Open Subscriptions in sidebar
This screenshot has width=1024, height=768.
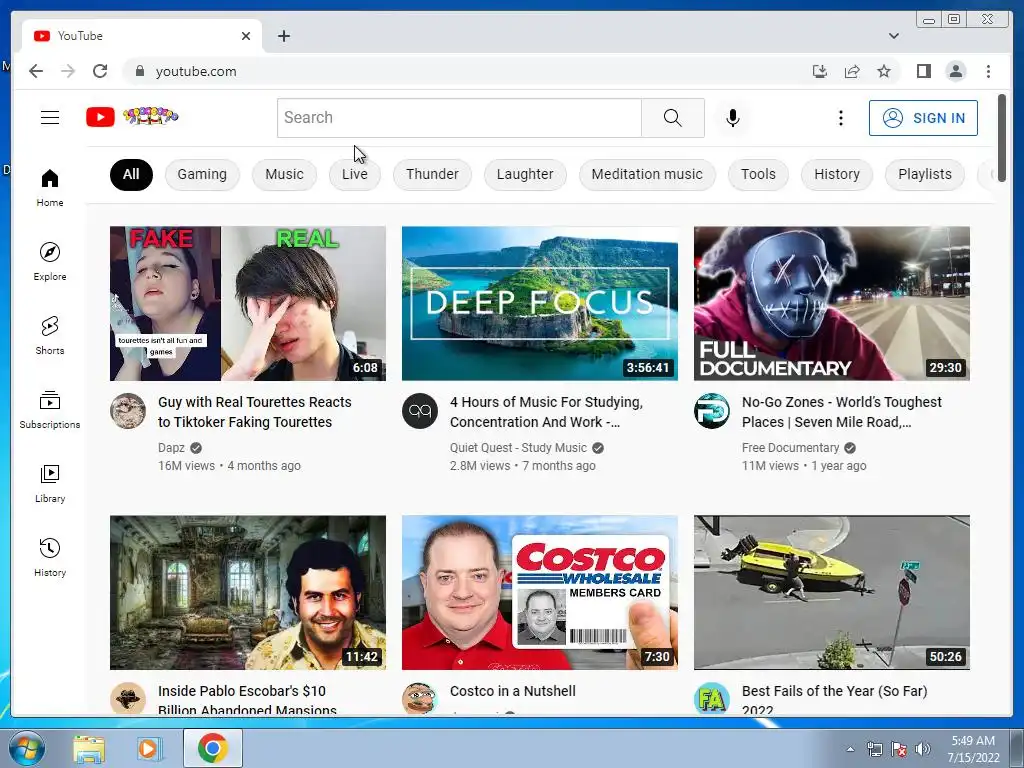[50, 409]
